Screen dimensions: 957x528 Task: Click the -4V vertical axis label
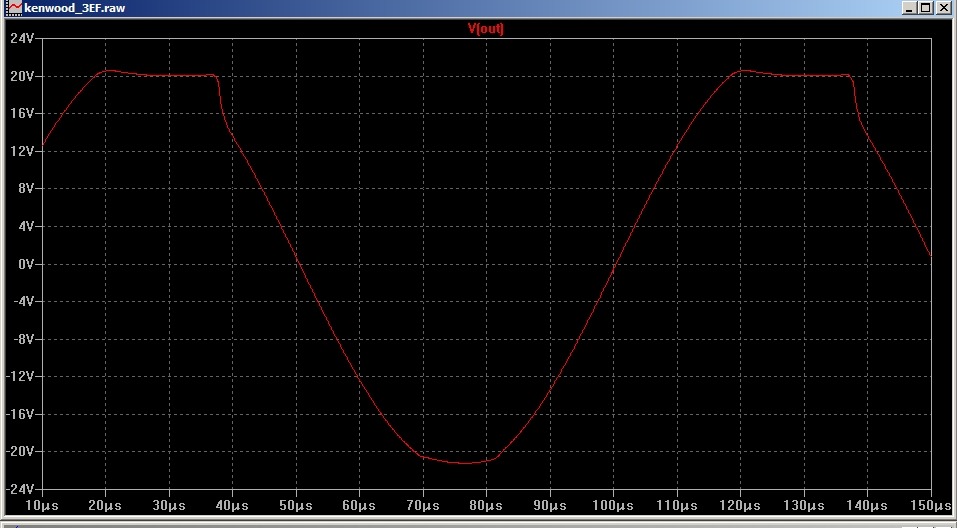coord(23,302)
